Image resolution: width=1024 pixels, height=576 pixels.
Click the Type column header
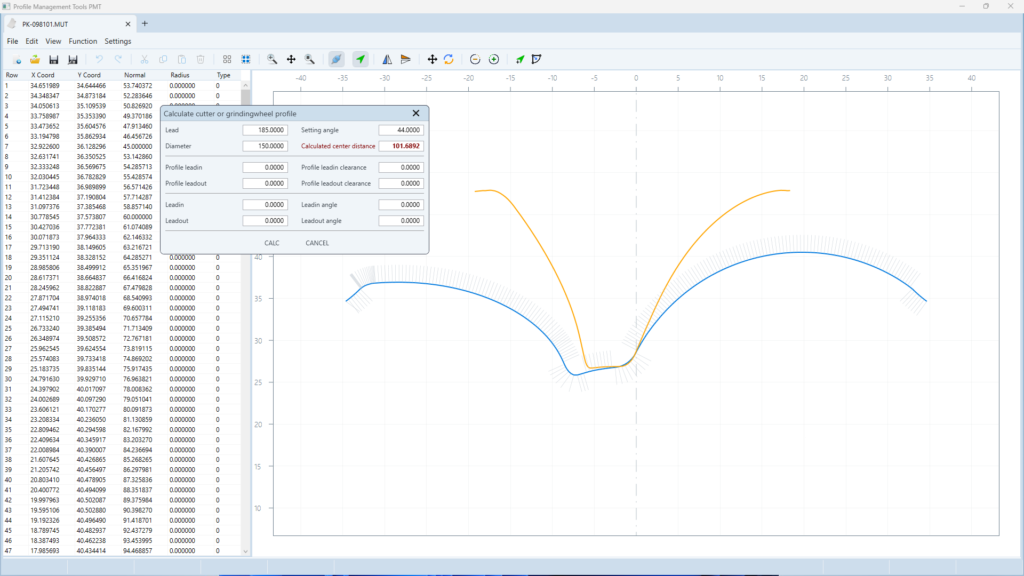pyautogui.click(x=223, y=75)
